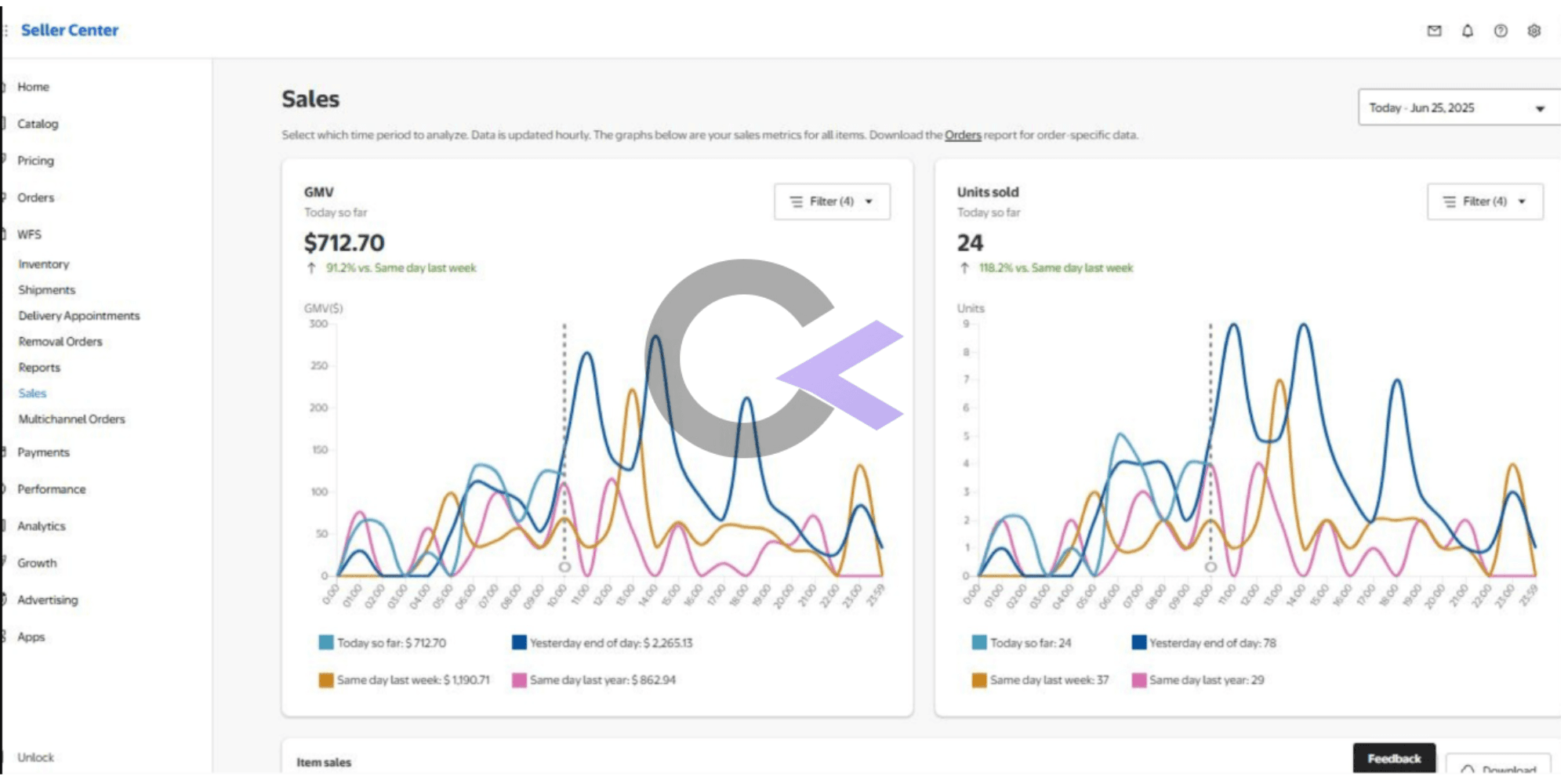This screenshot has height=784, width=1568.
Task: Go to Seller Center home logo
Action: point(70,30)
